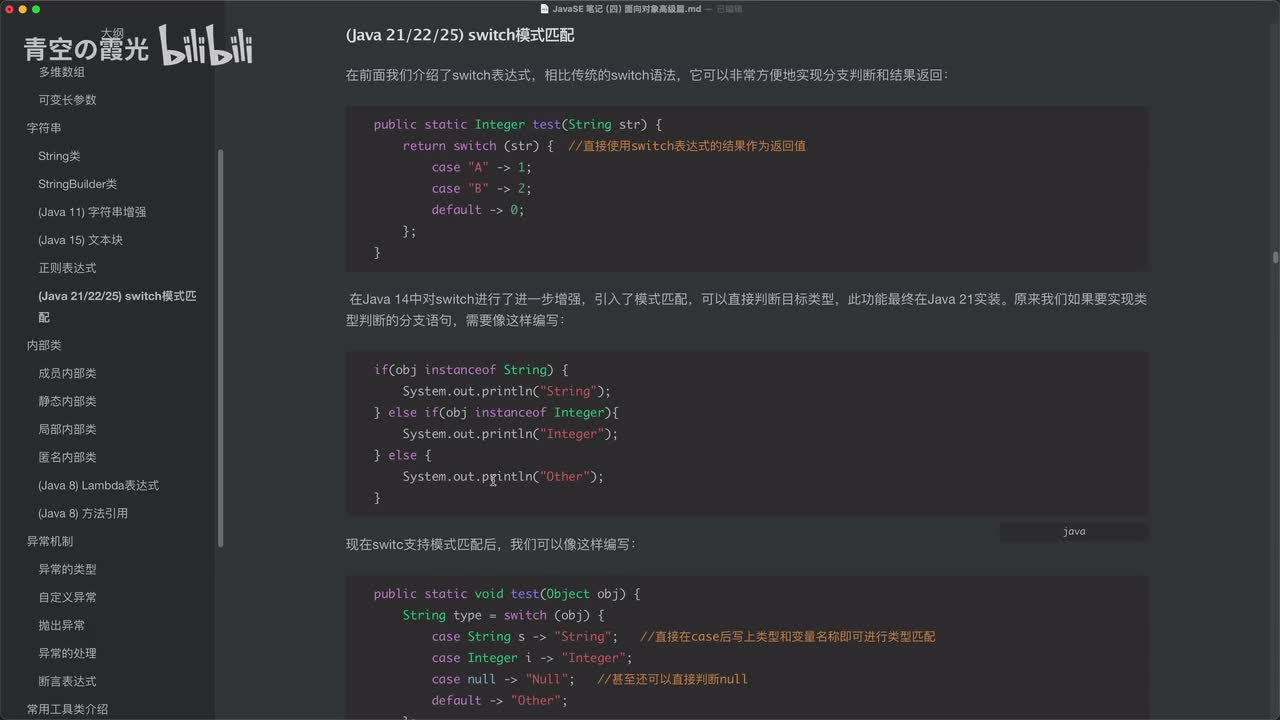Select the active switch模式匹配 outline entry
The width and height of the screenshot is (1280, 720).
click(x=117, y=307)
